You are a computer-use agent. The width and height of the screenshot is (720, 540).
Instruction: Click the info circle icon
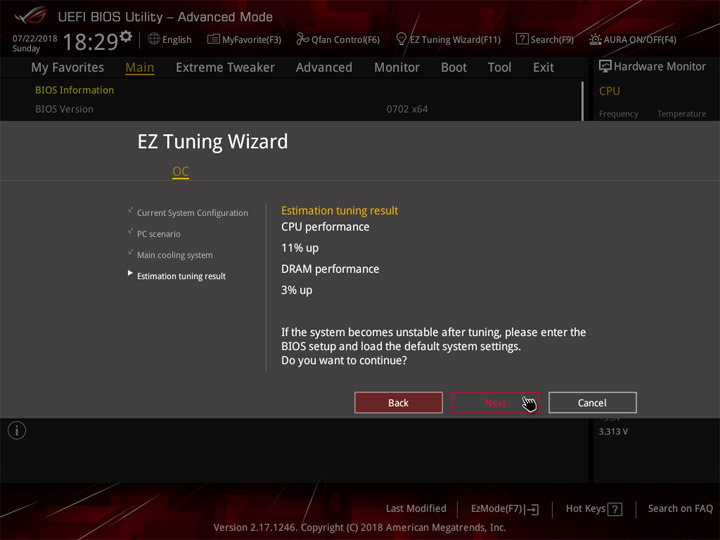point(17,431)
